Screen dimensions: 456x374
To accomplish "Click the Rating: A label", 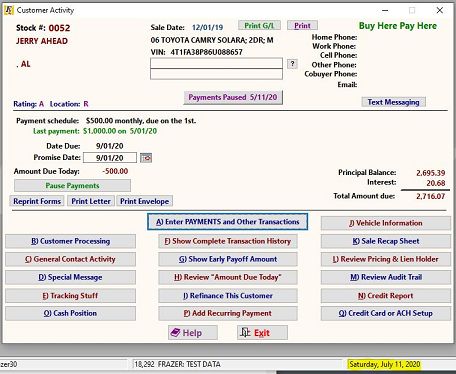I will click(28, 104).
